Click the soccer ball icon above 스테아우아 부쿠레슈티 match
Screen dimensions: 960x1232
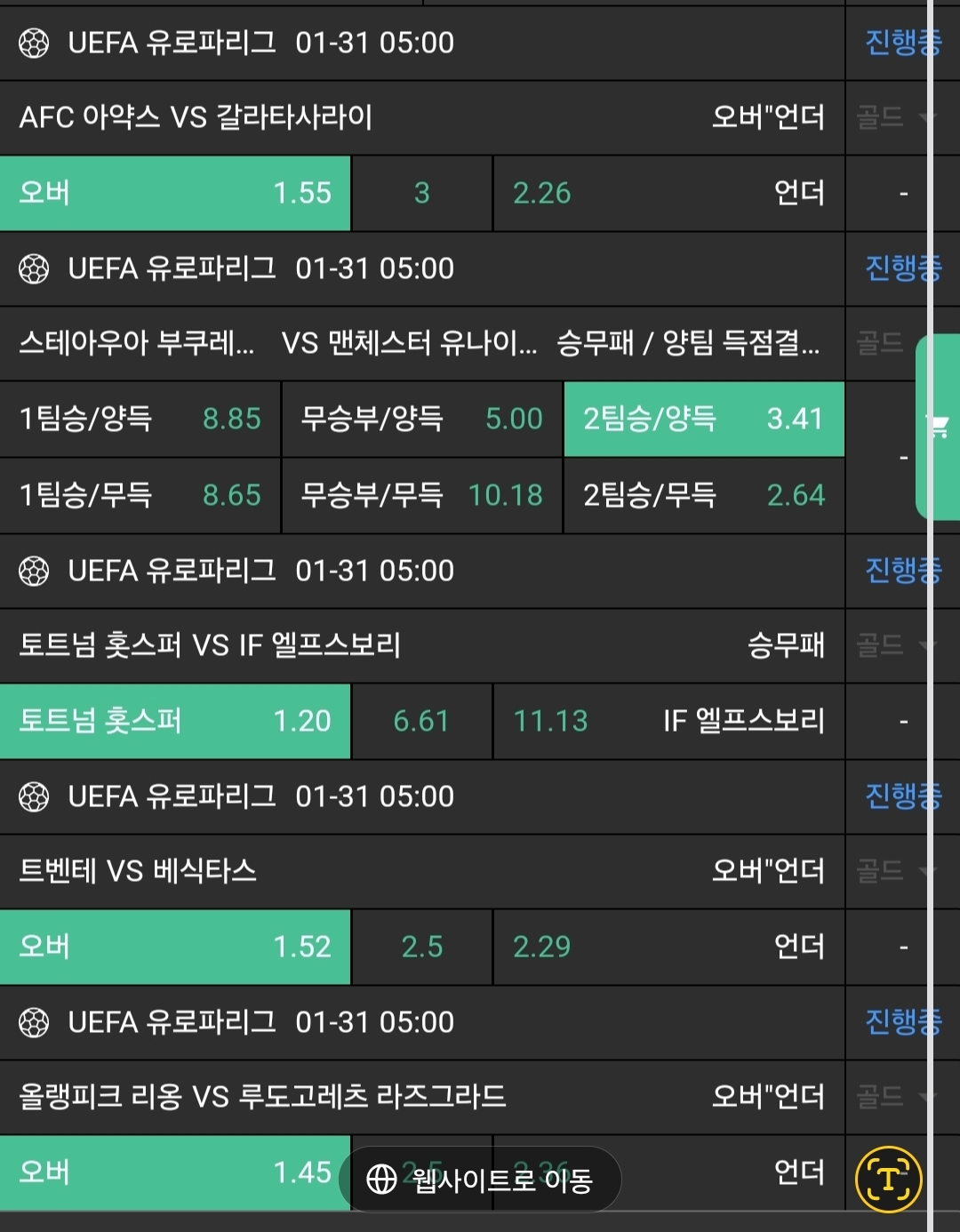tap(34, 268)
